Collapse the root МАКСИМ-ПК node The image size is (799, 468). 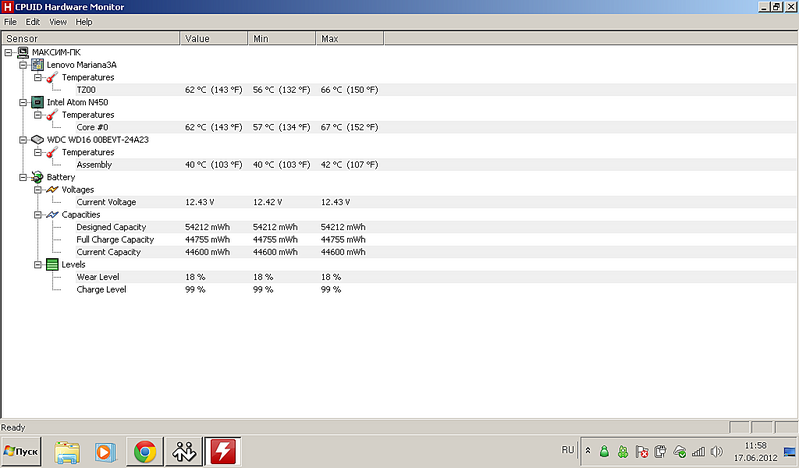(x=10, y=52)
